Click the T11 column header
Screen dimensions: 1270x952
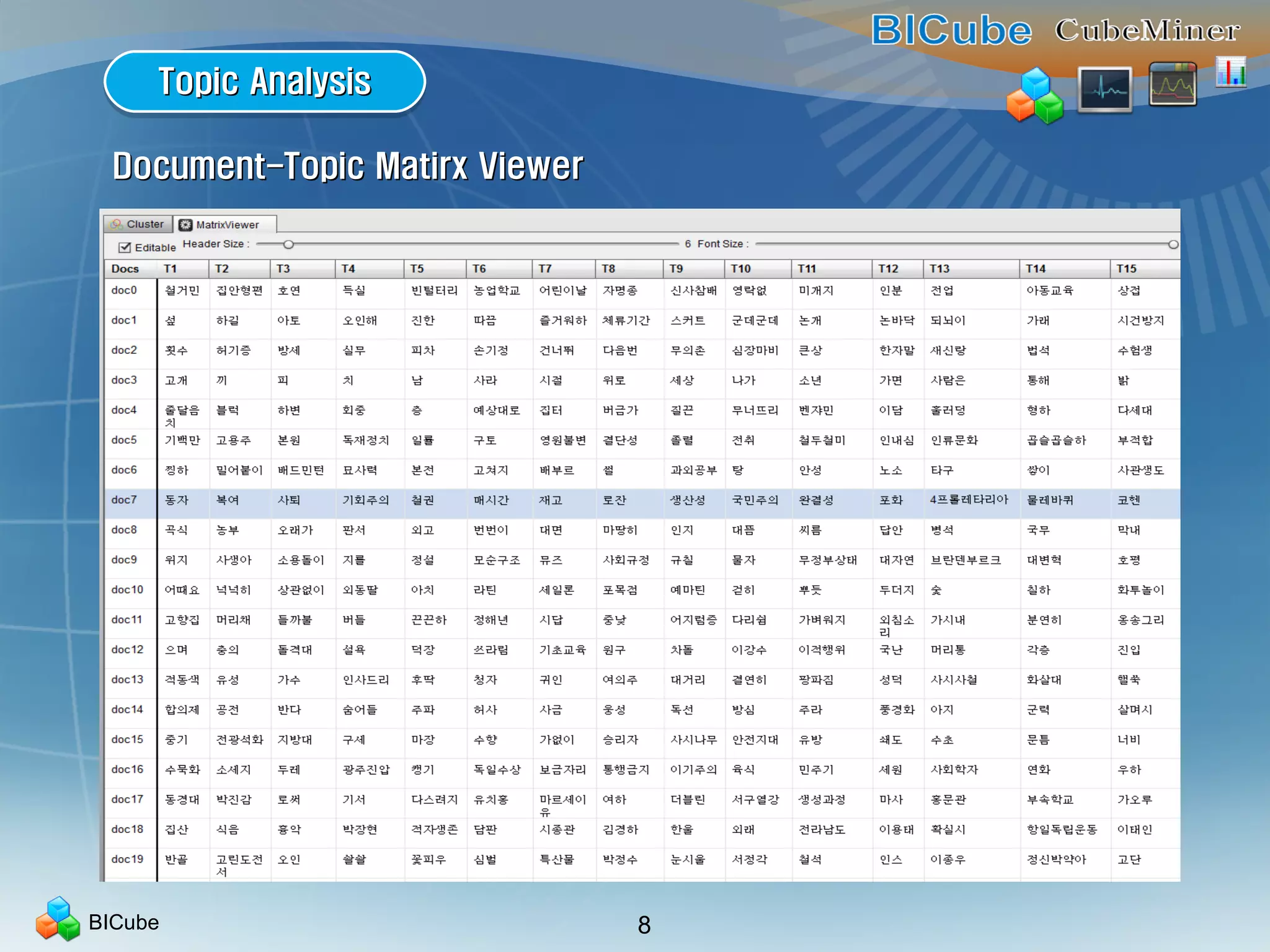832,268
